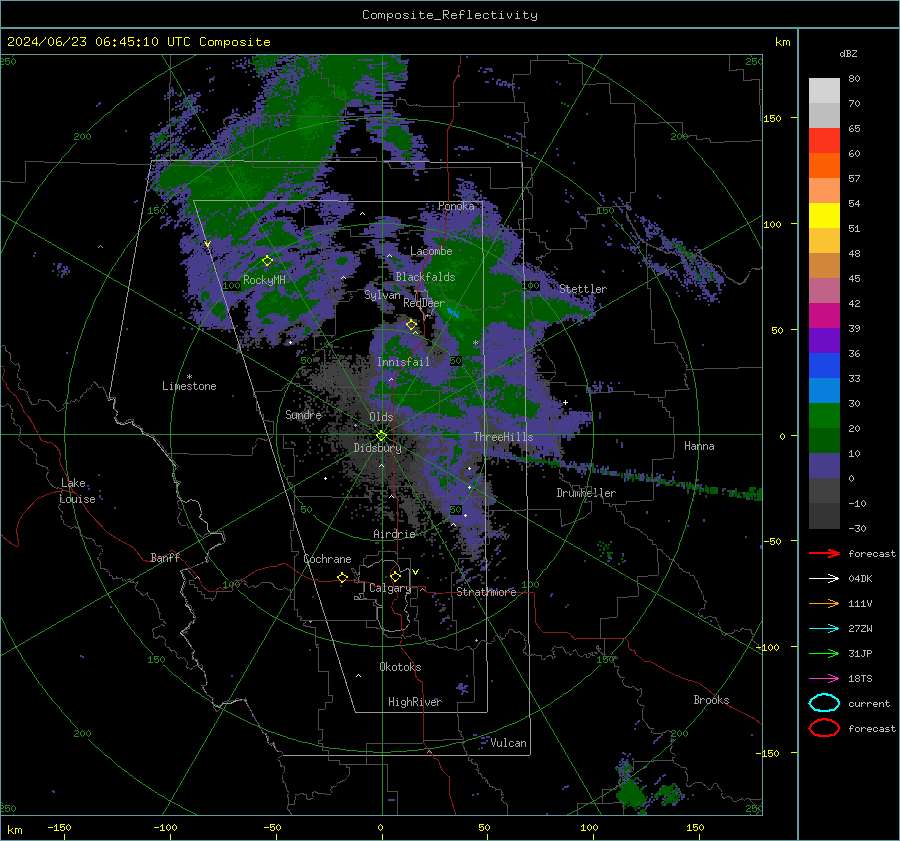Image resolution: width=900 pixels, height=841 pixels.
Task: Click the cyan current ellipse in legend
Action: pos(824,703)
